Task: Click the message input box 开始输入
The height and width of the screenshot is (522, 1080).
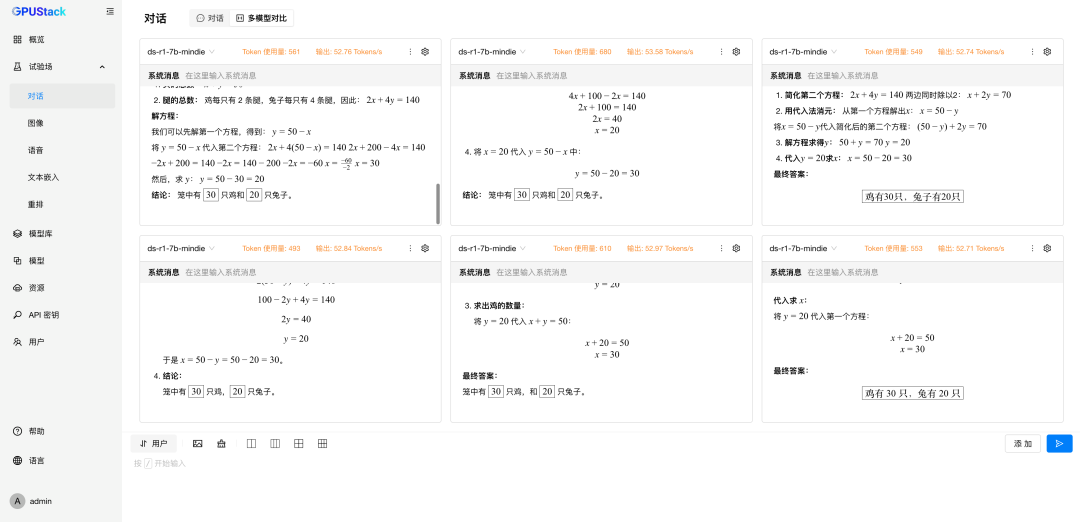Action: 603,463
